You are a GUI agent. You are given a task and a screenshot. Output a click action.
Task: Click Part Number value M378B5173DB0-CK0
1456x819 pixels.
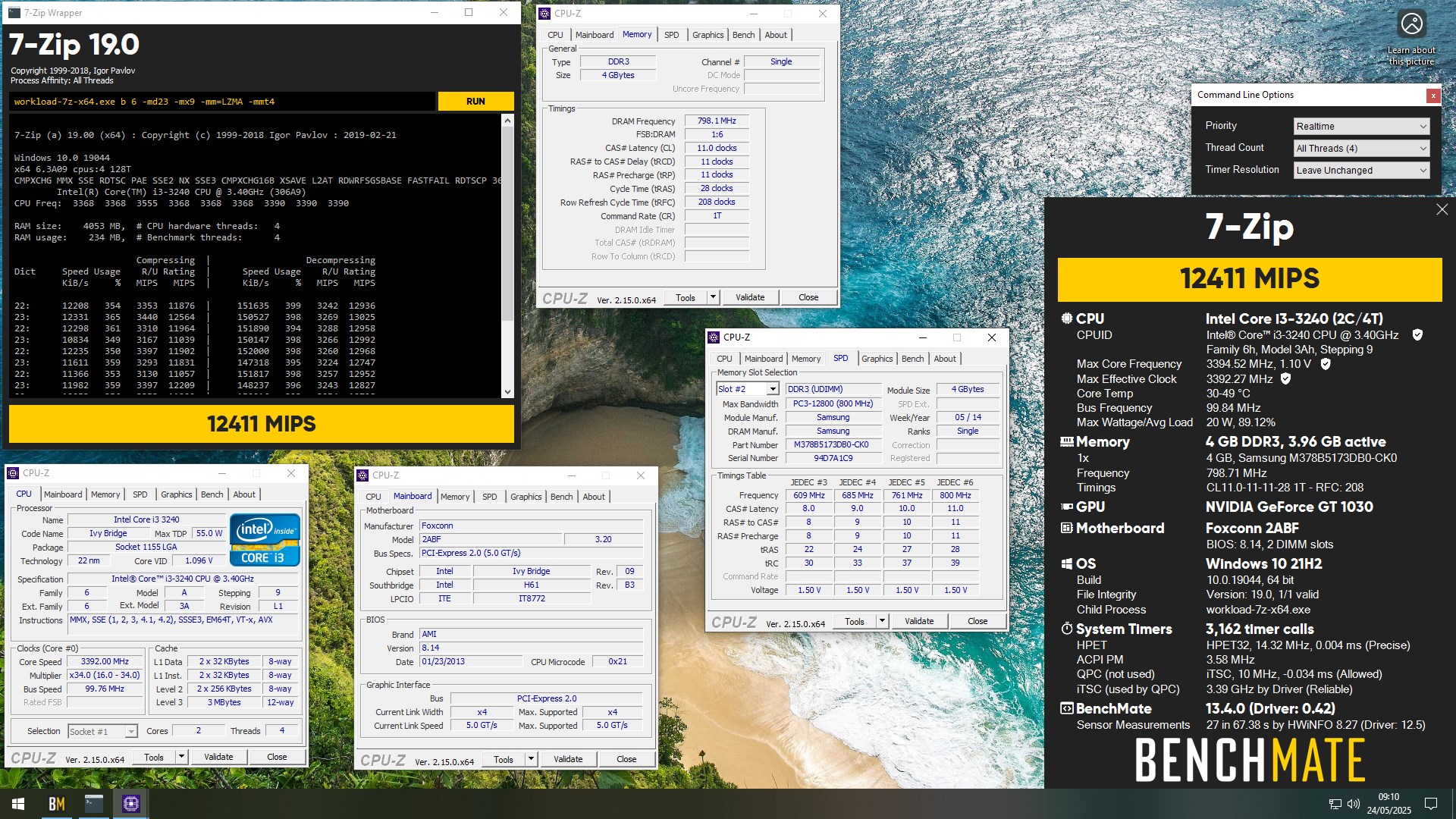[x=832, y=445]
